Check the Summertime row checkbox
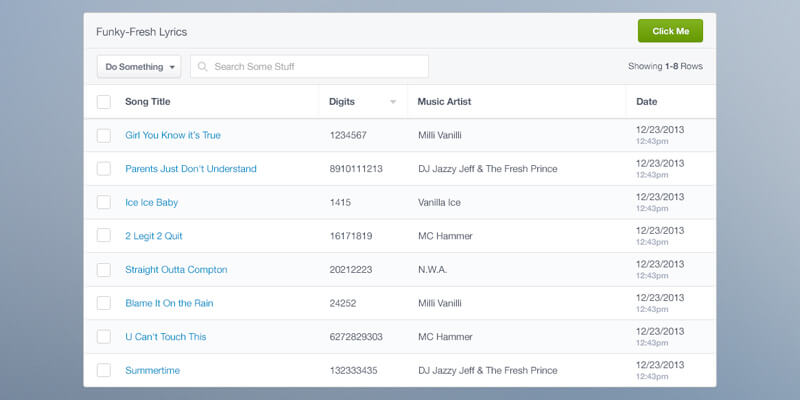800x400 pixels. 104,370
